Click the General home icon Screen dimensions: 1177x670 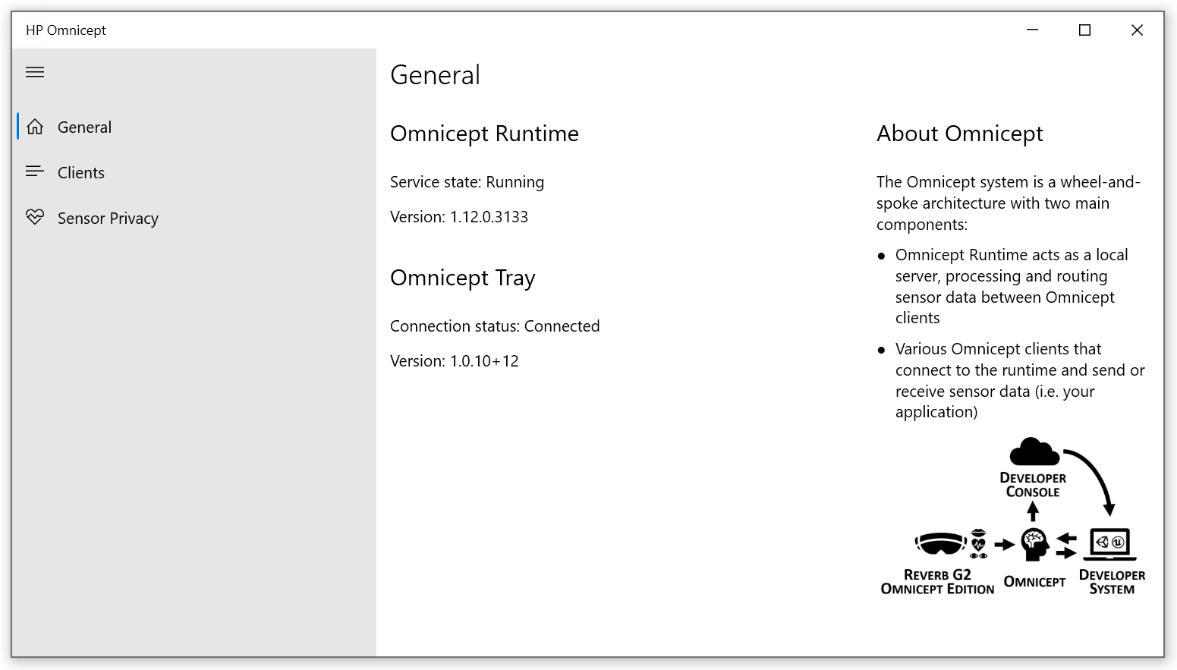pos(35,127)
